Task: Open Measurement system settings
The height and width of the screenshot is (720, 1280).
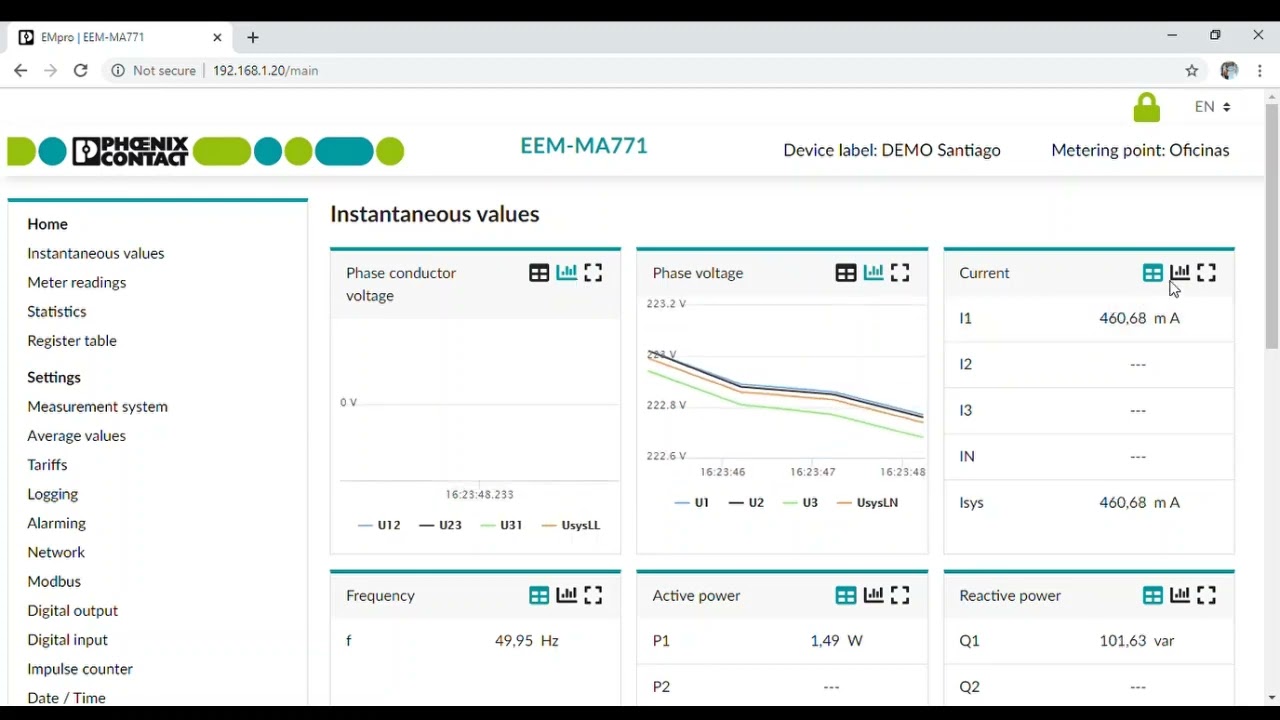Action: 98,406
